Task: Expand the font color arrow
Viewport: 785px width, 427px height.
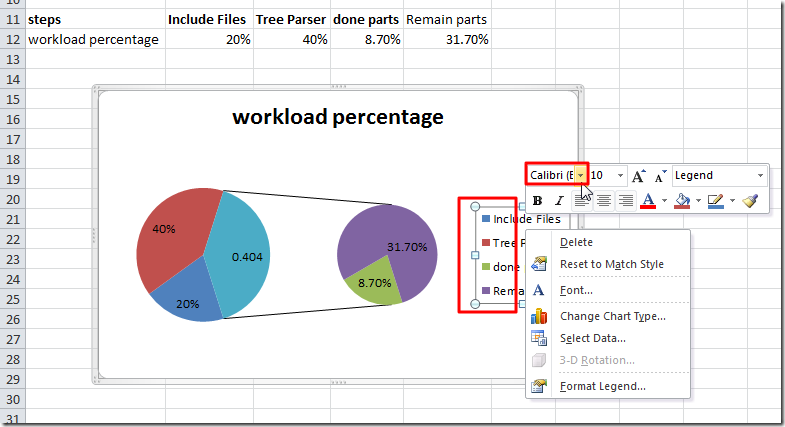Action: tap(664, 201)
